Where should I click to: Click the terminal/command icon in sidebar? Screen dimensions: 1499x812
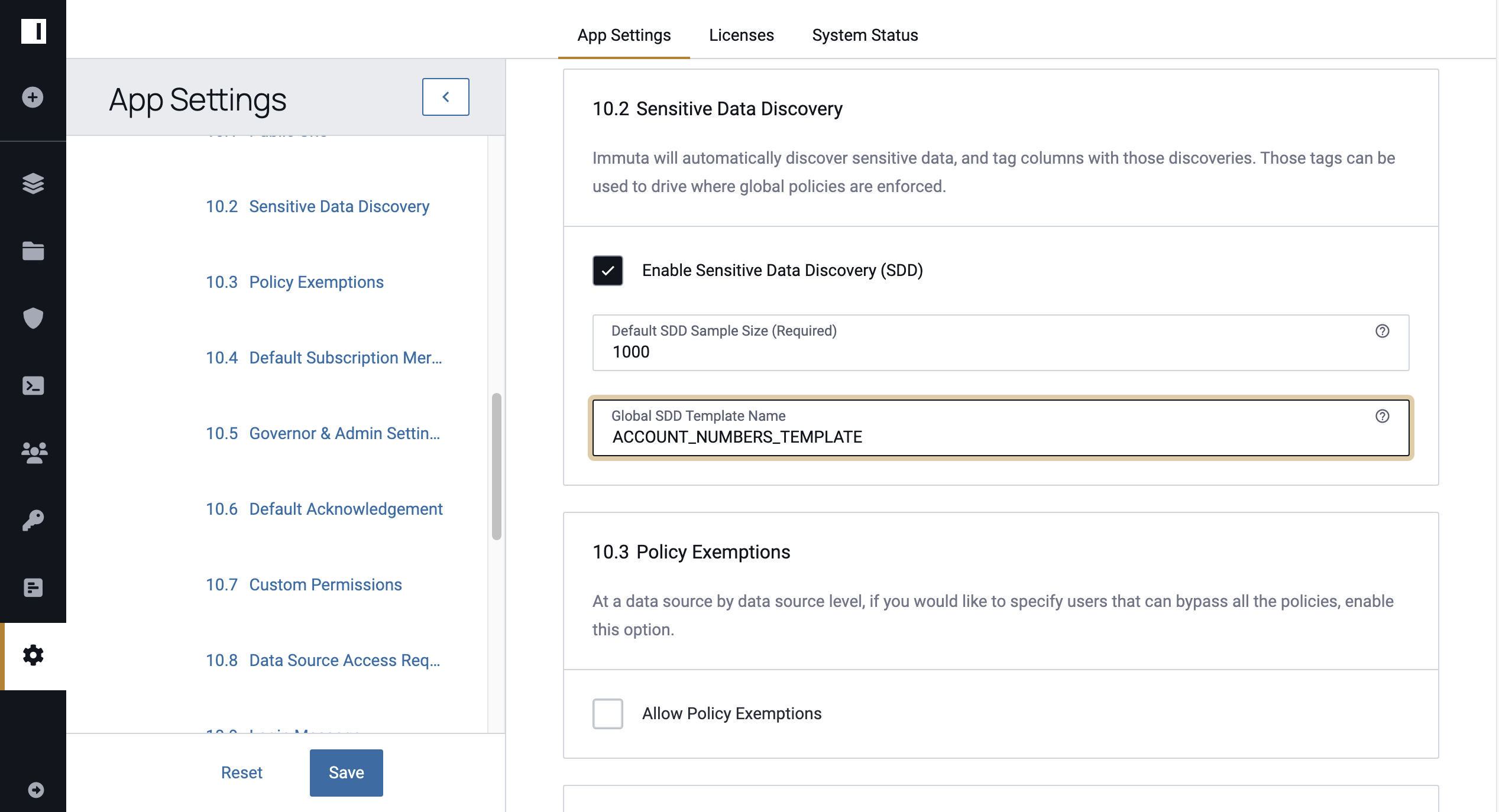33,385
